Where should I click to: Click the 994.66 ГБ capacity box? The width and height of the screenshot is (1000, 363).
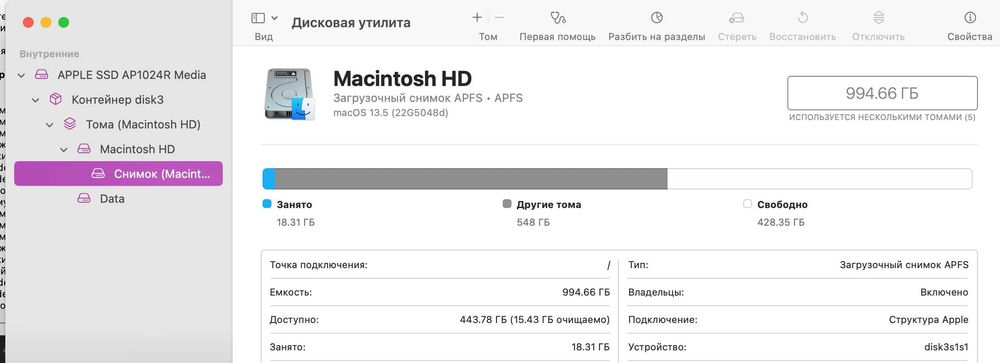coord(882,93)
